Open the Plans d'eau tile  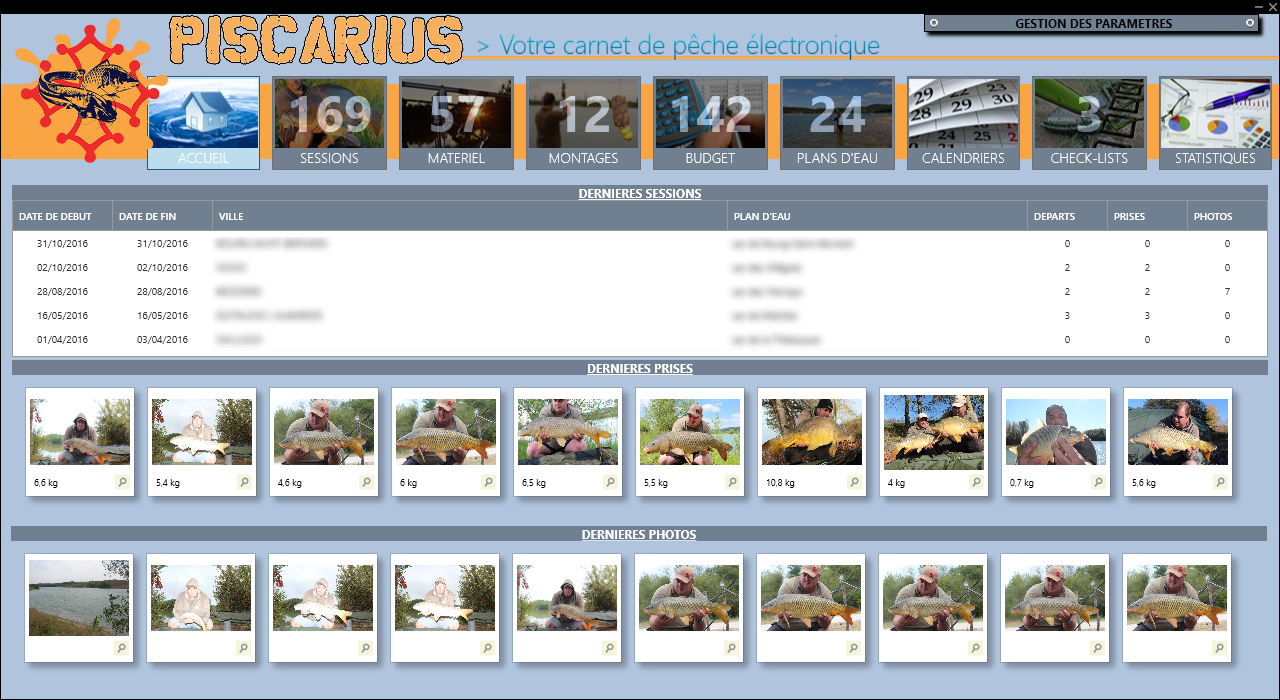[837, 123]
